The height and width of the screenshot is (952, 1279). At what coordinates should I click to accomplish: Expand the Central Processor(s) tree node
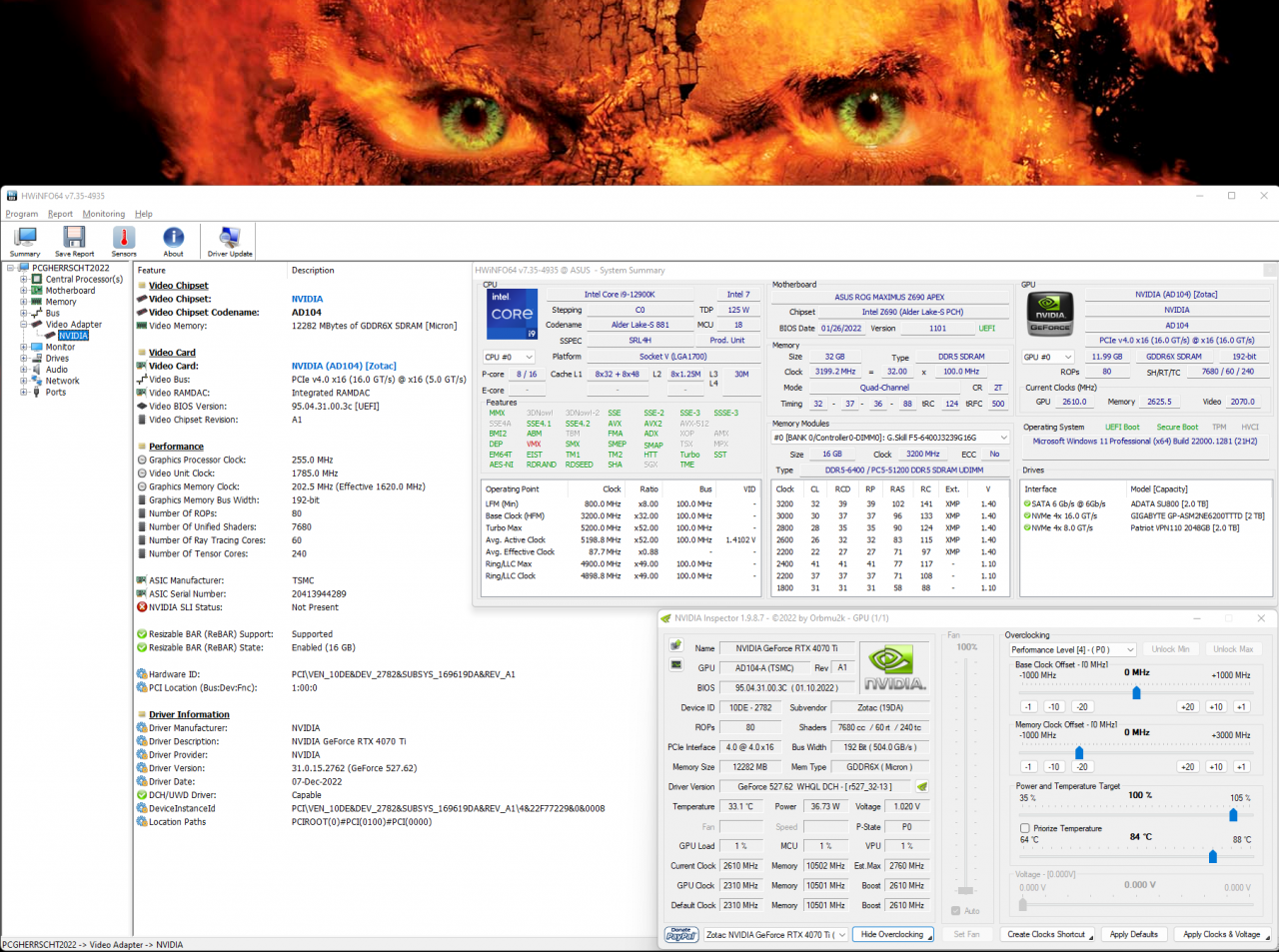pyautogui.click(x=24, y=280)
